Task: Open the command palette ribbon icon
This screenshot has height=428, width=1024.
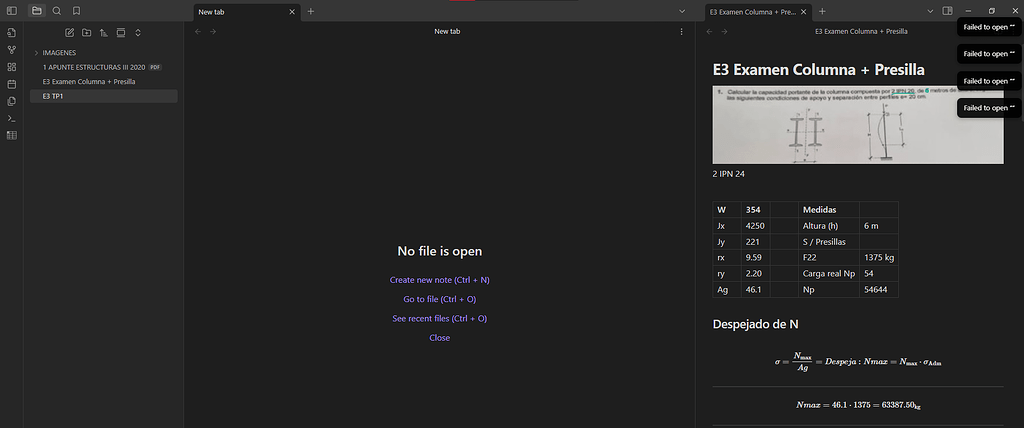Action: pos(12,118)
